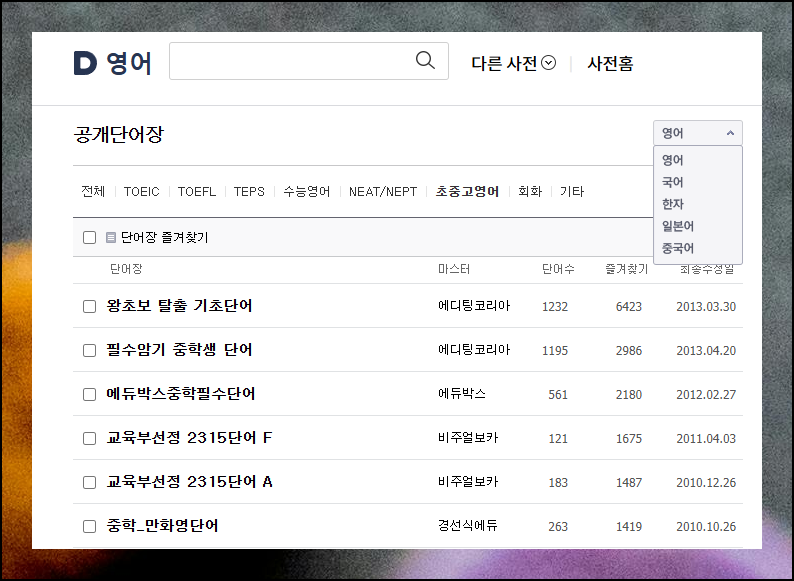This screenshot has height=581, width=794.
Task: Switch to the NEAT/NEPT category tab
Action: (383, 191)
